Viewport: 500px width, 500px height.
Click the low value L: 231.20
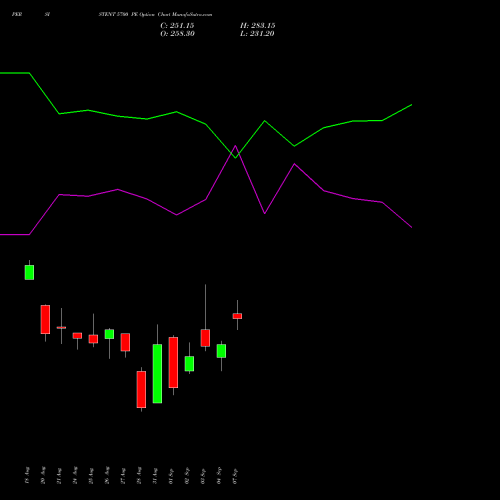point(257,34)
